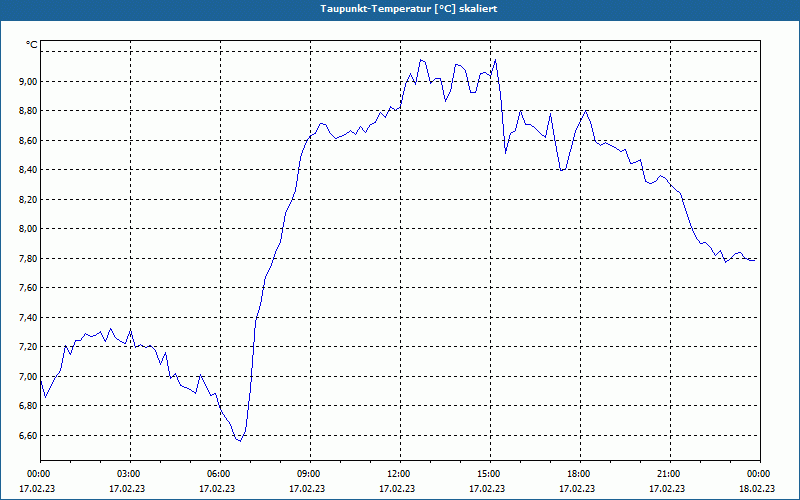Click the curve's sharp peak at 15:00
The image size is (800, 500).
(495, 60)
